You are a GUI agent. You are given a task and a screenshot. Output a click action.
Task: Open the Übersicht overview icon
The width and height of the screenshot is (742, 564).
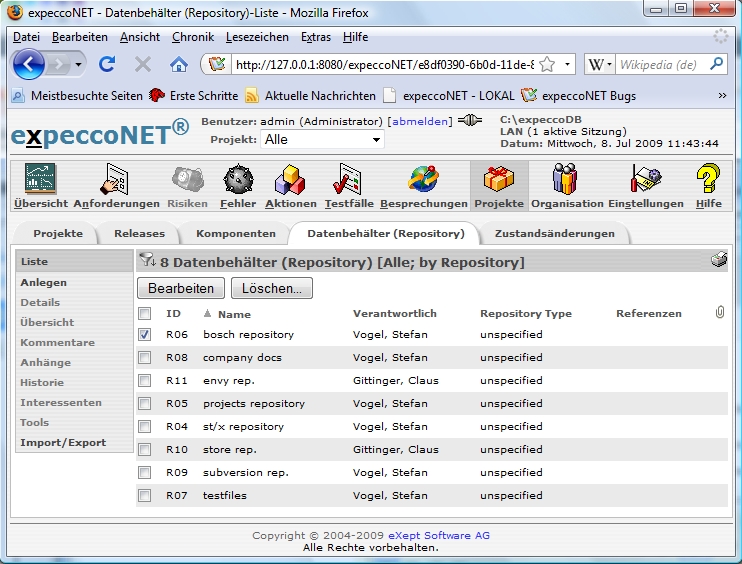pyautogui.click(x=41, y=180)
